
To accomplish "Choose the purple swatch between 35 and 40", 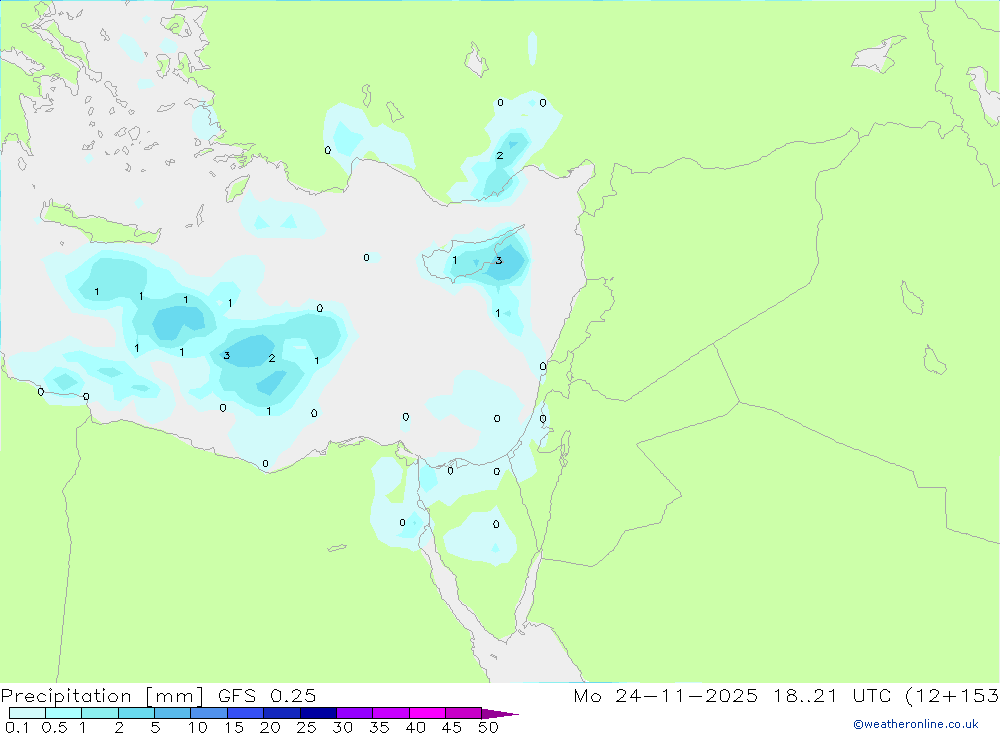I will click(391, 713).
